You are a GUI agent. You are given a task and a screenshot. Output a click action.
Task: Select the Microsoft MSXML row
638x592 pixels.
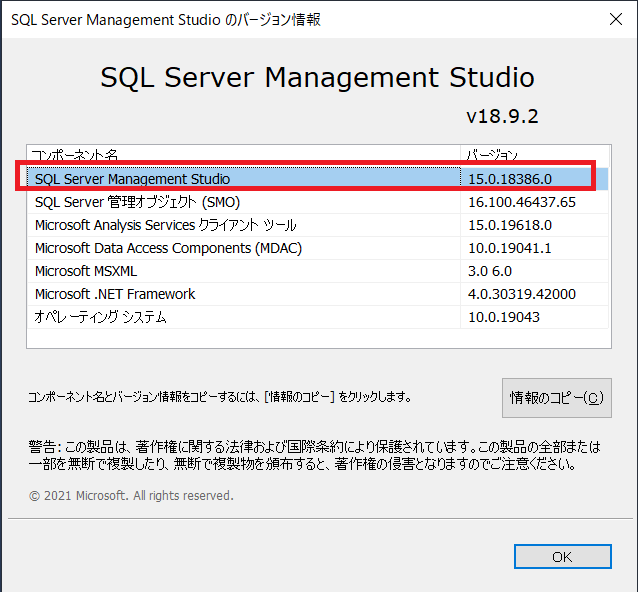pyautogui.click(x=318, y=271)
